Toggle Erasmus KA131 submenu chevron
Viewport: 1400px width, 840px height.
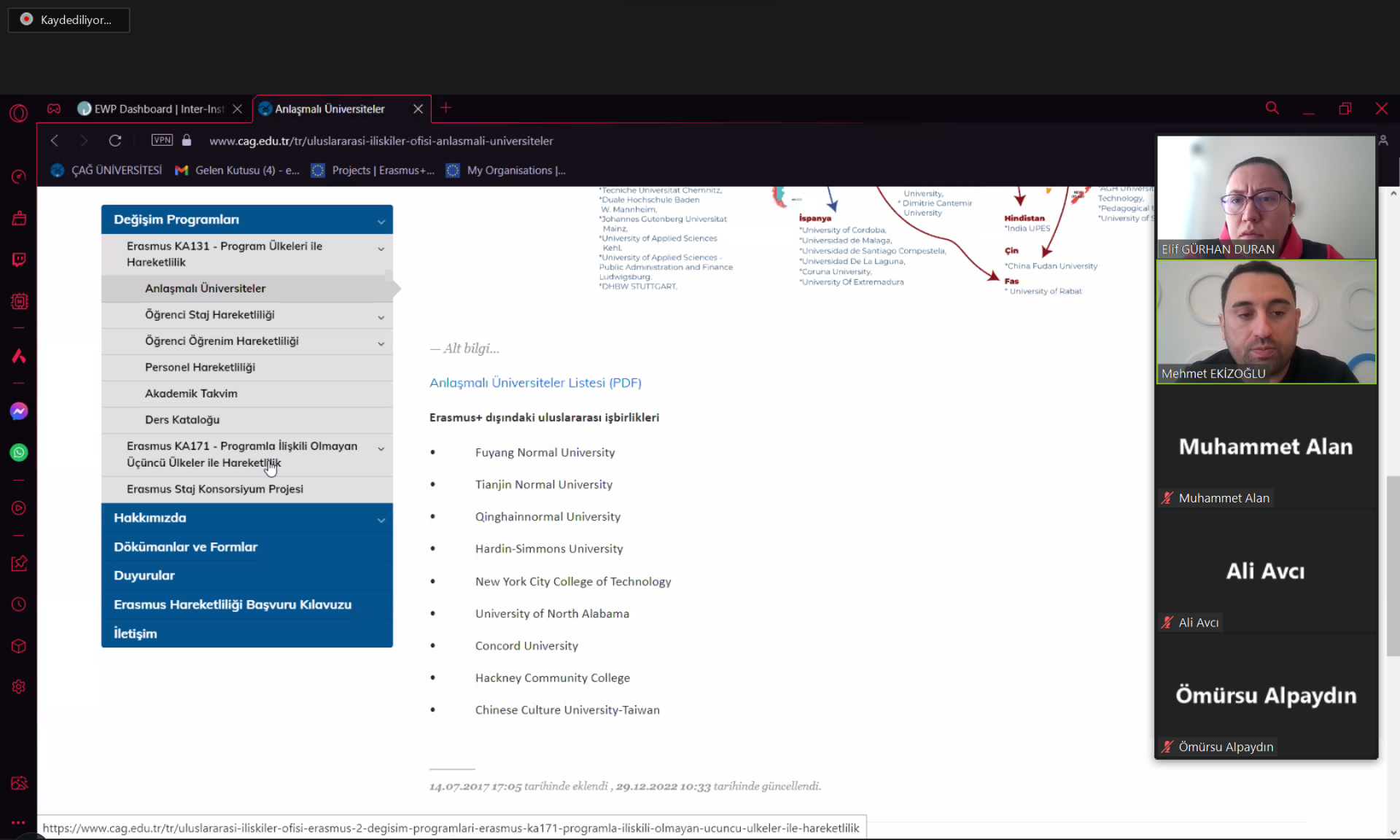(x=381, y=249)
